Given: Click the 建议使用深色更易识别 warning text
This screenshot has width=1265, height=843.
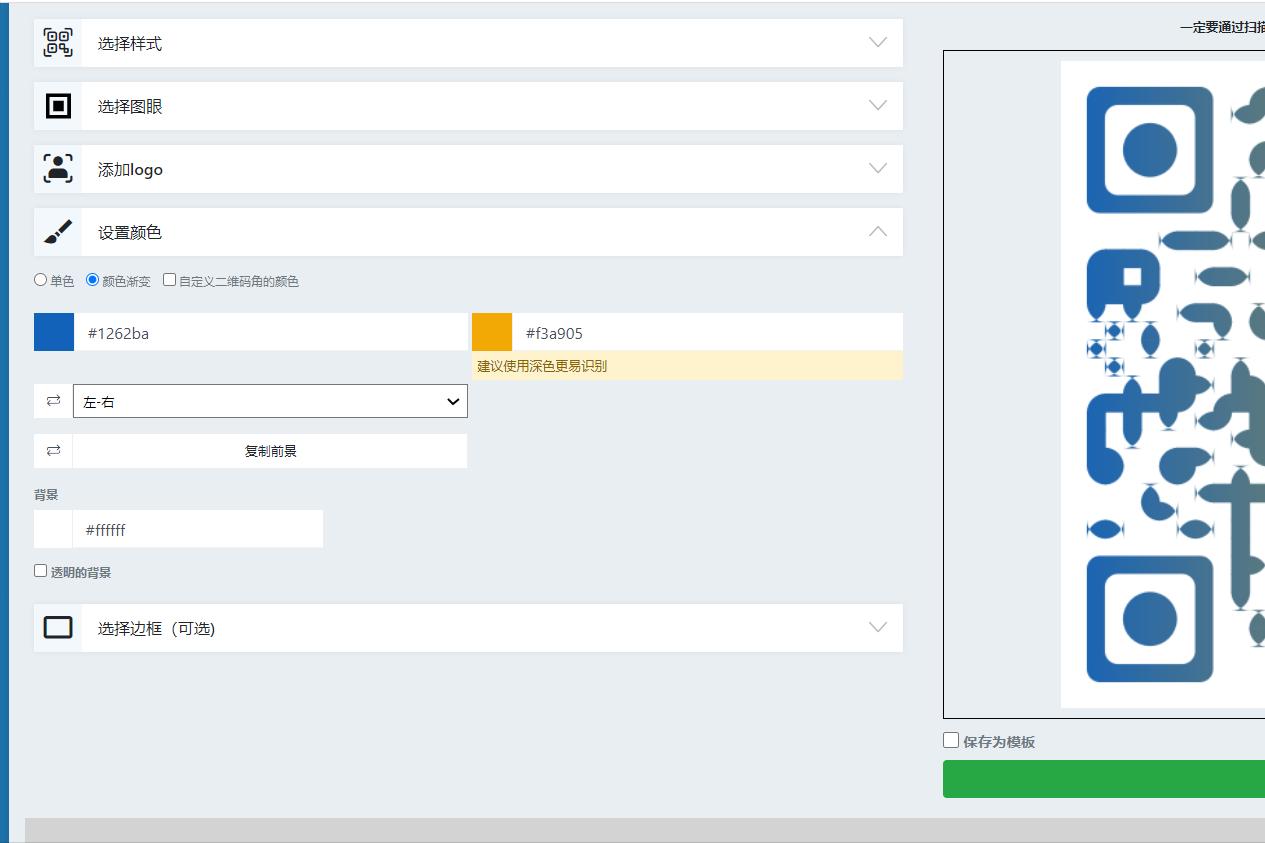Looking at the screenshot, I should tap(542, 366).
